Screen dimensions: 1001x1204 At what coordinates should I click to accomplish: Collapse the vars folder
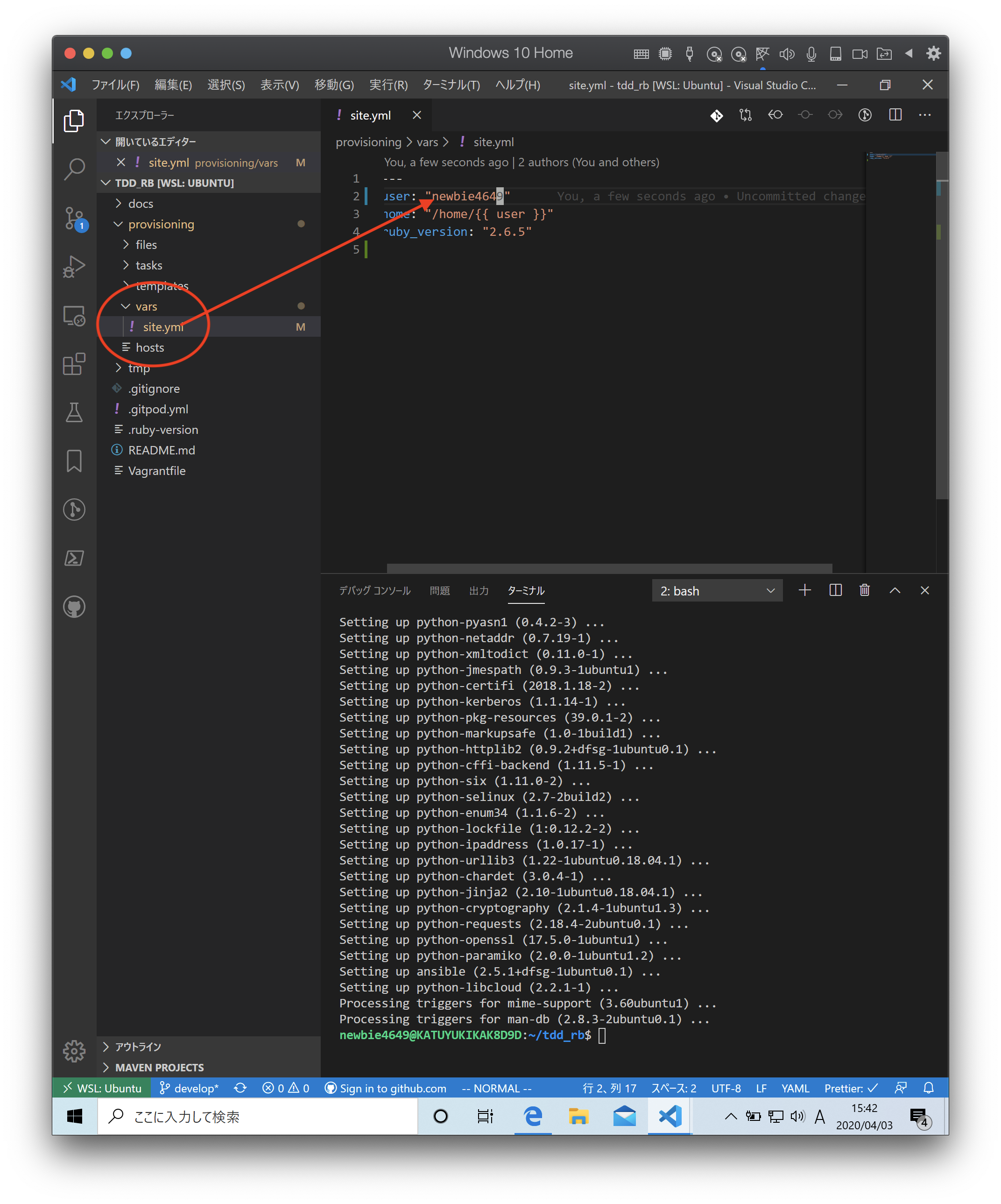[x=146, y=306]
